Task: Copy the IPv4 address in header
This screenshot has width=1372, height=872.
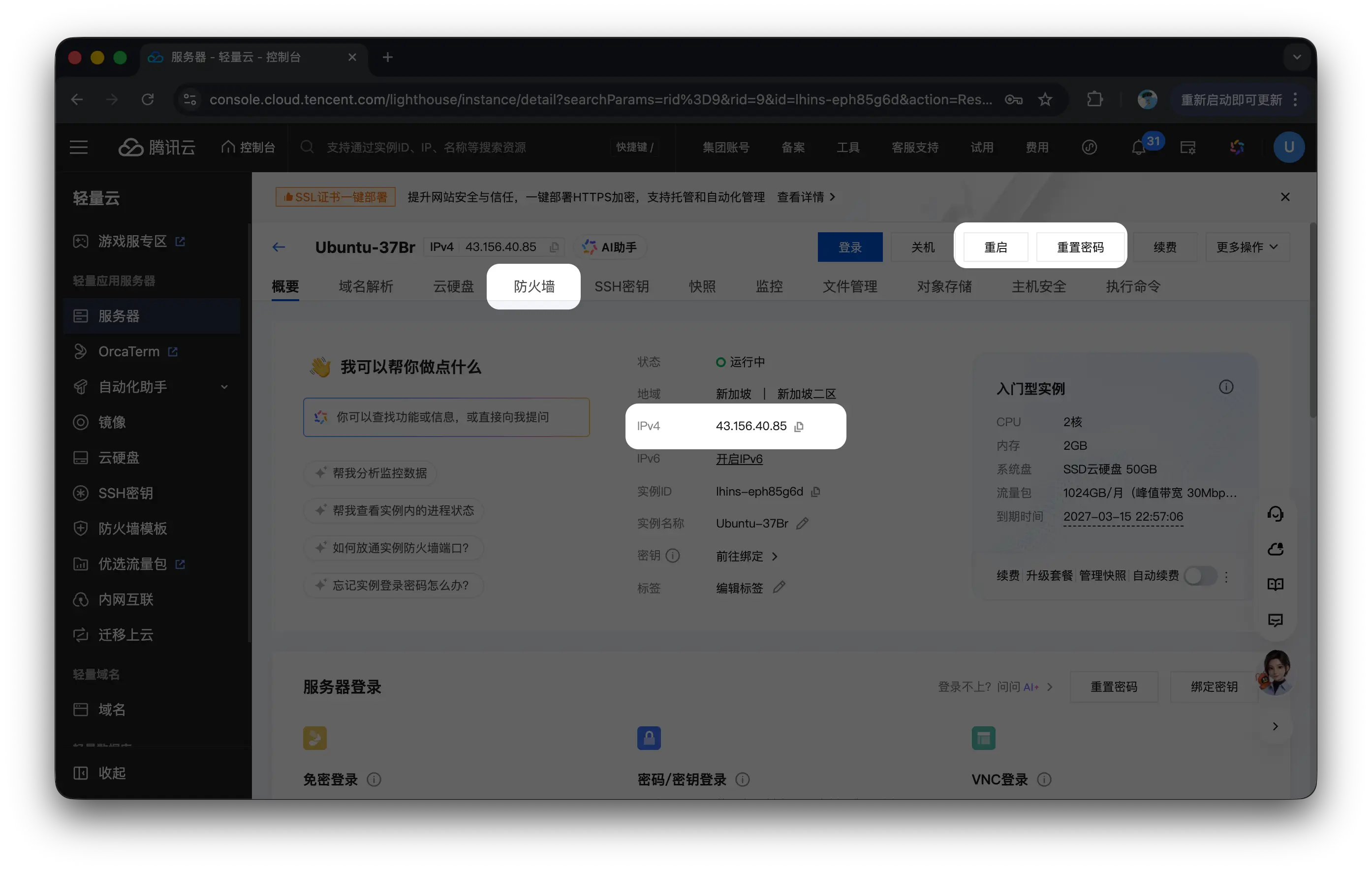Action: pos(554,248)
